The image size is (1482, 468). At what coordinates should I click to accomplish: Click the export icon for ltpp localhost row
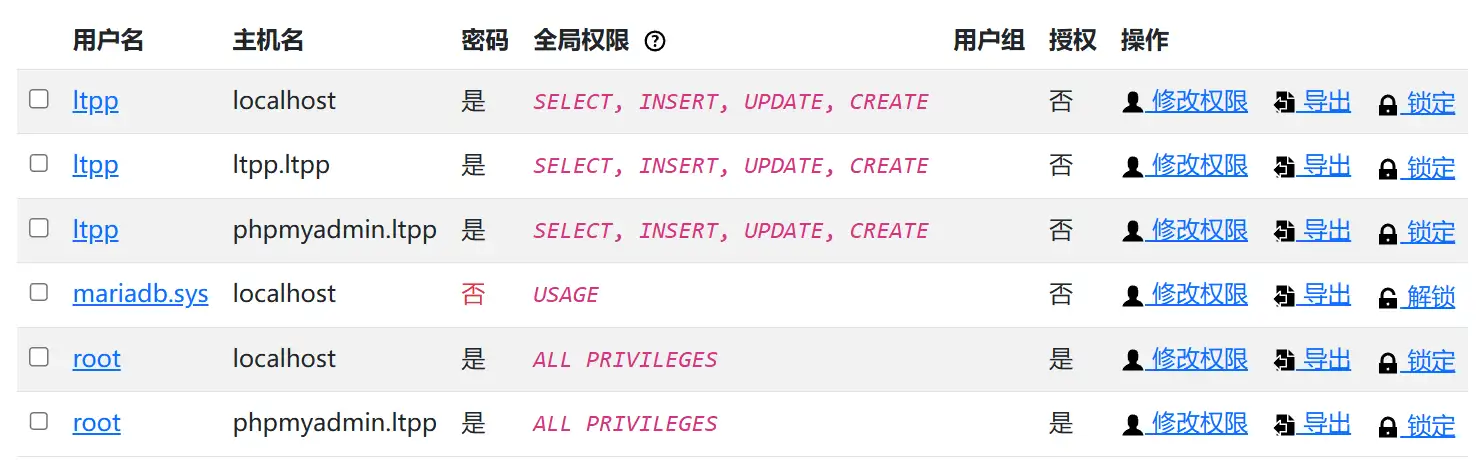[x=1284, y=103]
